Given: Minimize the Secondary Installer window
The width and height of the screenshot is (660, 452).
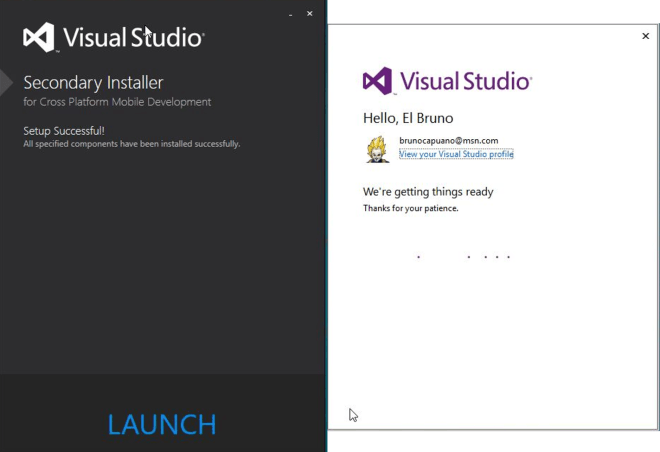Looking at the screenshot, I should pos(290,14).
